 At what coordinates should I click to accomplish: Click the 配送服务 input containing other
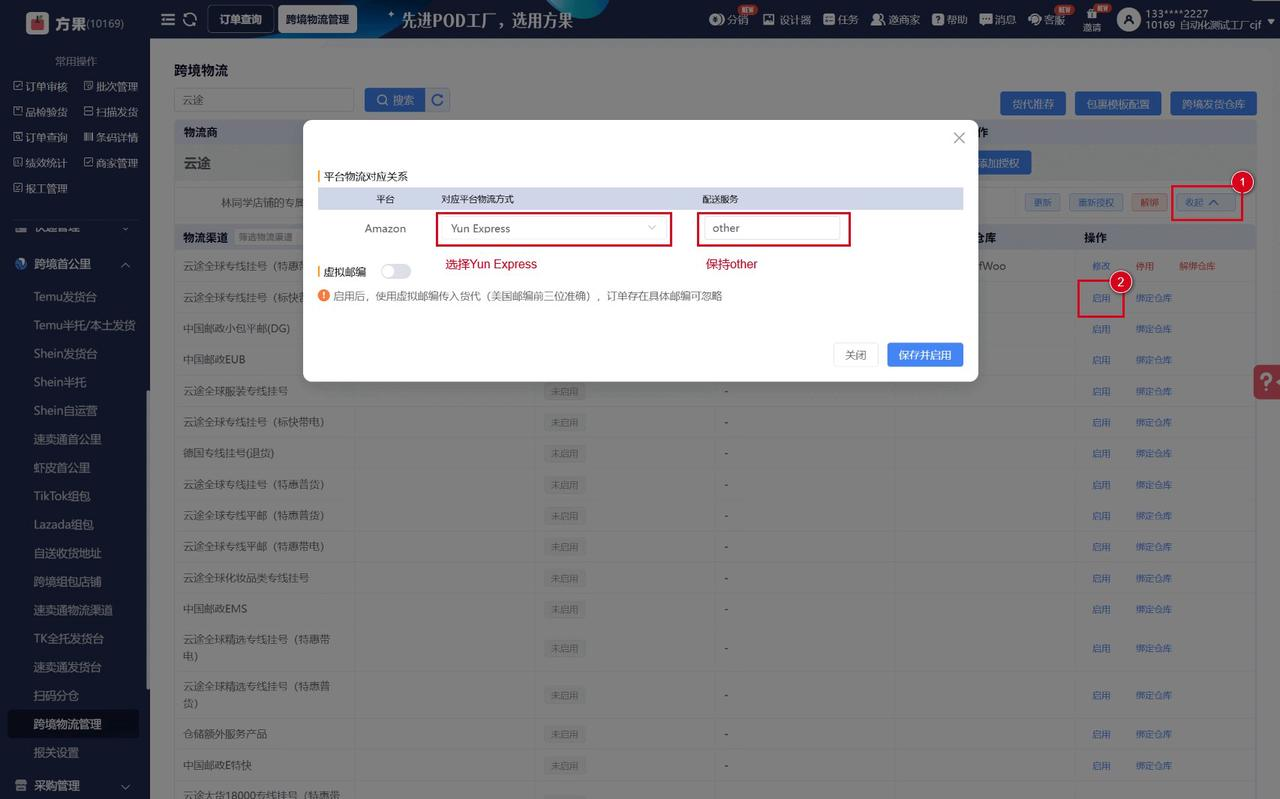point(772,228)
